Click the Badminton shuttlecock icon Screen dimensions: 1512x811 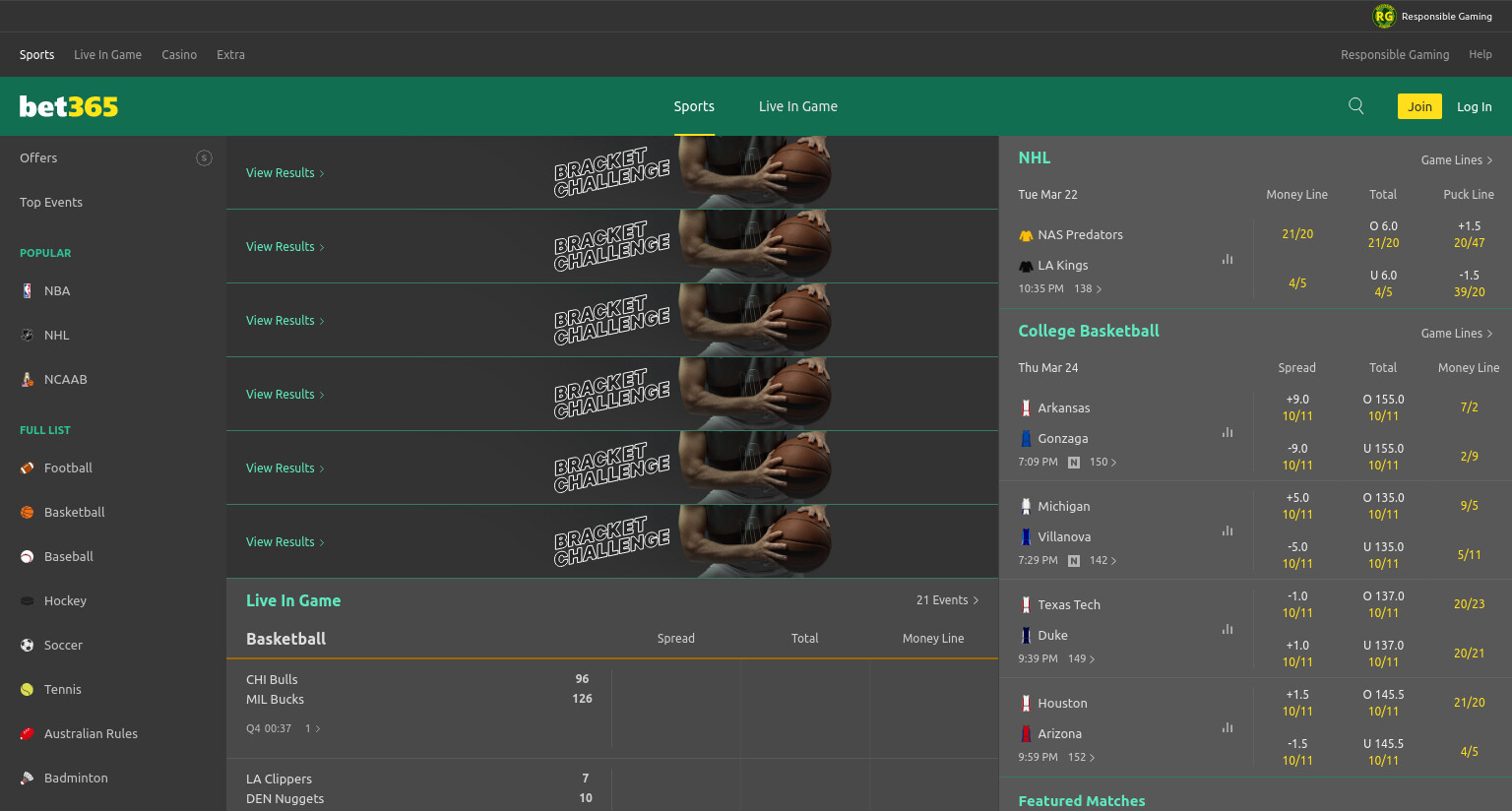pyautogui.click(x=28, y=778)
